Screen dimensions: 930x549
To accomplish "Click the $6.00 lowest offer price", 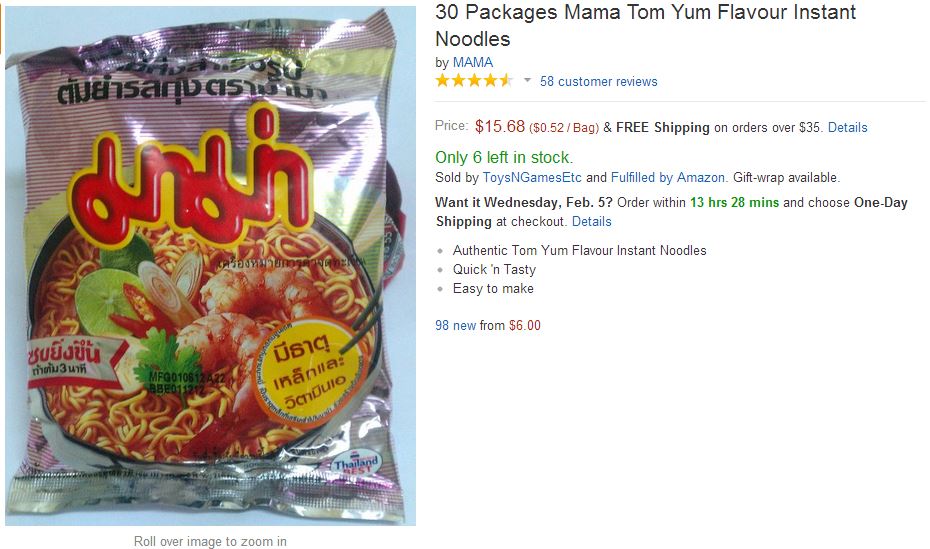I will [x=525, y=325].
